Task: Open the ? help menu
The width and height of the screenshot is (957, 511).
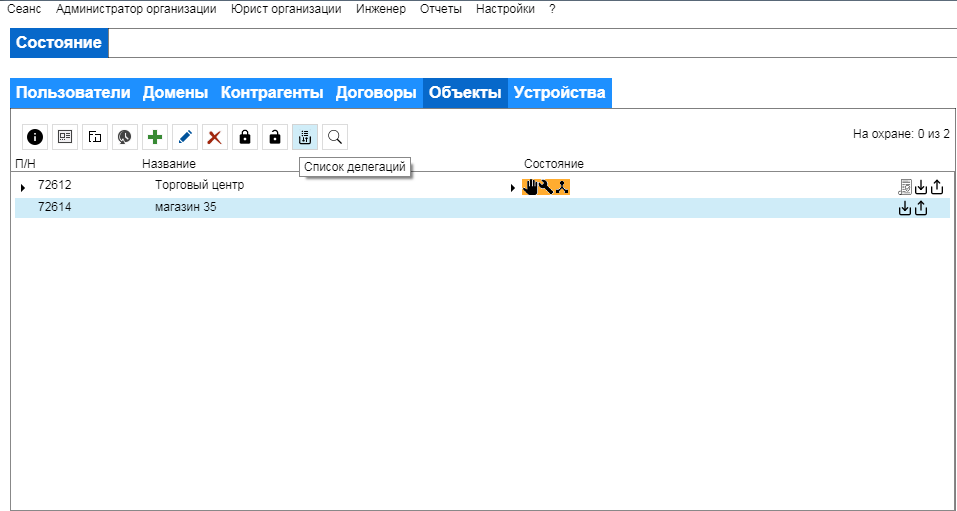Action: 552,9
